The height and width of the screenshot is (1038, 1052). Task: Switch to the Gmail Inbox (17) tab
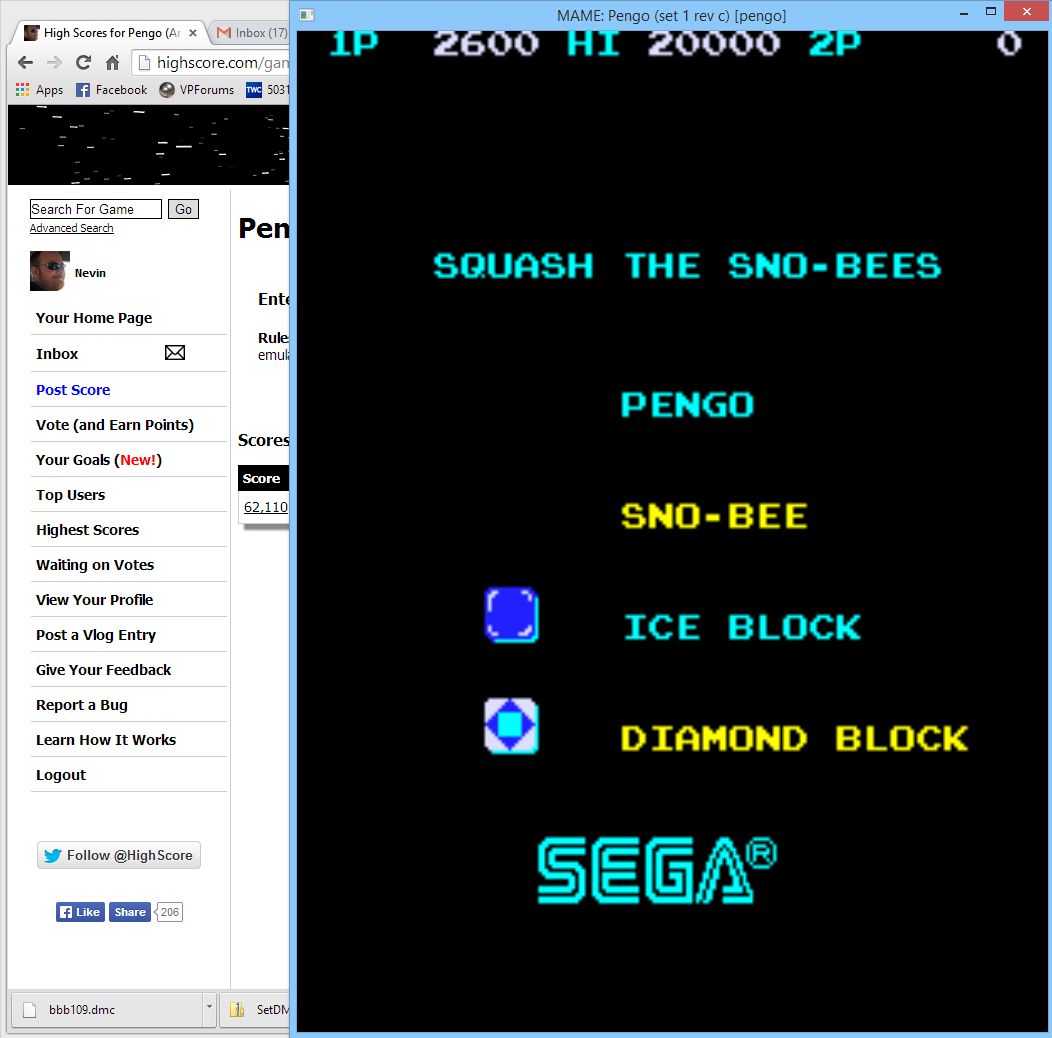click(x=253, y=33)
